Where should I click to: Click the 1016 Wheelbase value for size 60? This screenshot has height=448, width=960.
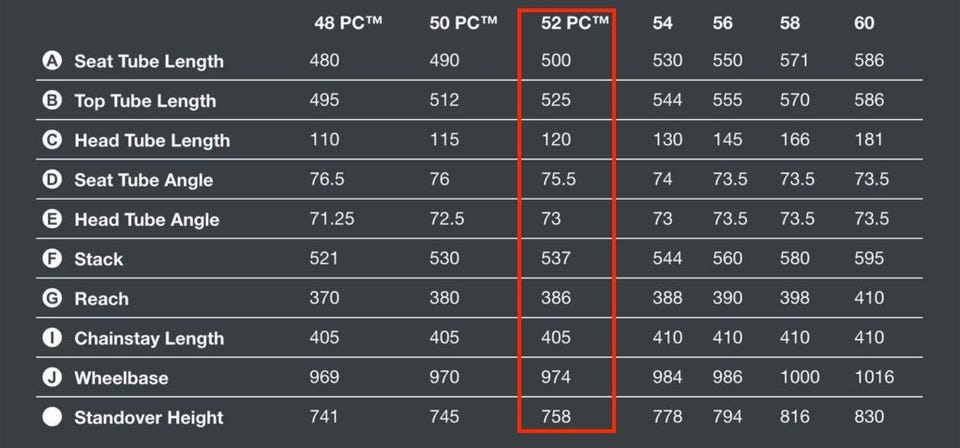coord(874,377)
